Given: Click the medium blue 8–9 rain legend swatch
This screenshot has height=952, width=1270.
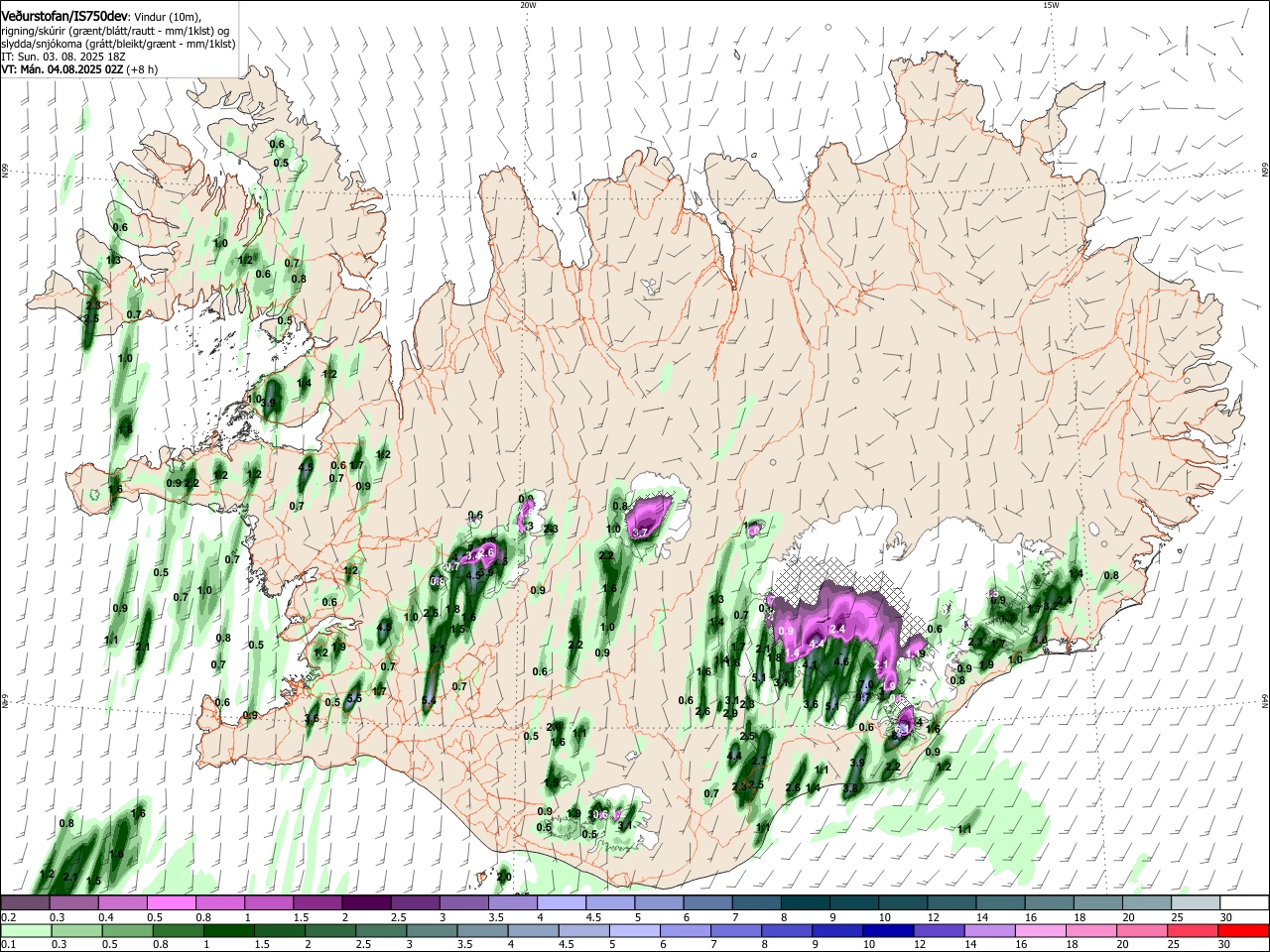Looking at the screenshot, I should pos(788,930).
